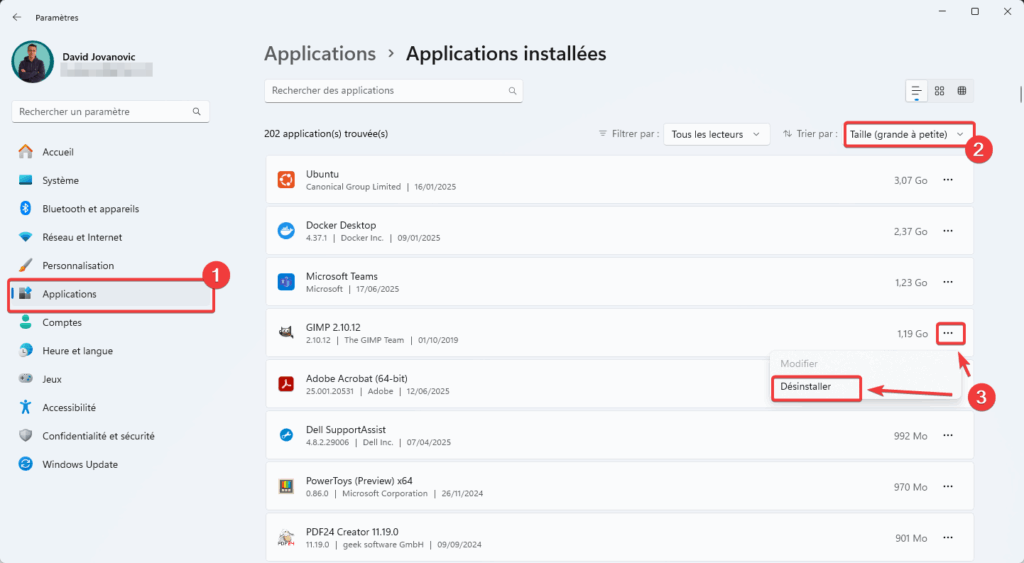
Task: Select the Système monitor icon
Action: (x=25, y=180)
